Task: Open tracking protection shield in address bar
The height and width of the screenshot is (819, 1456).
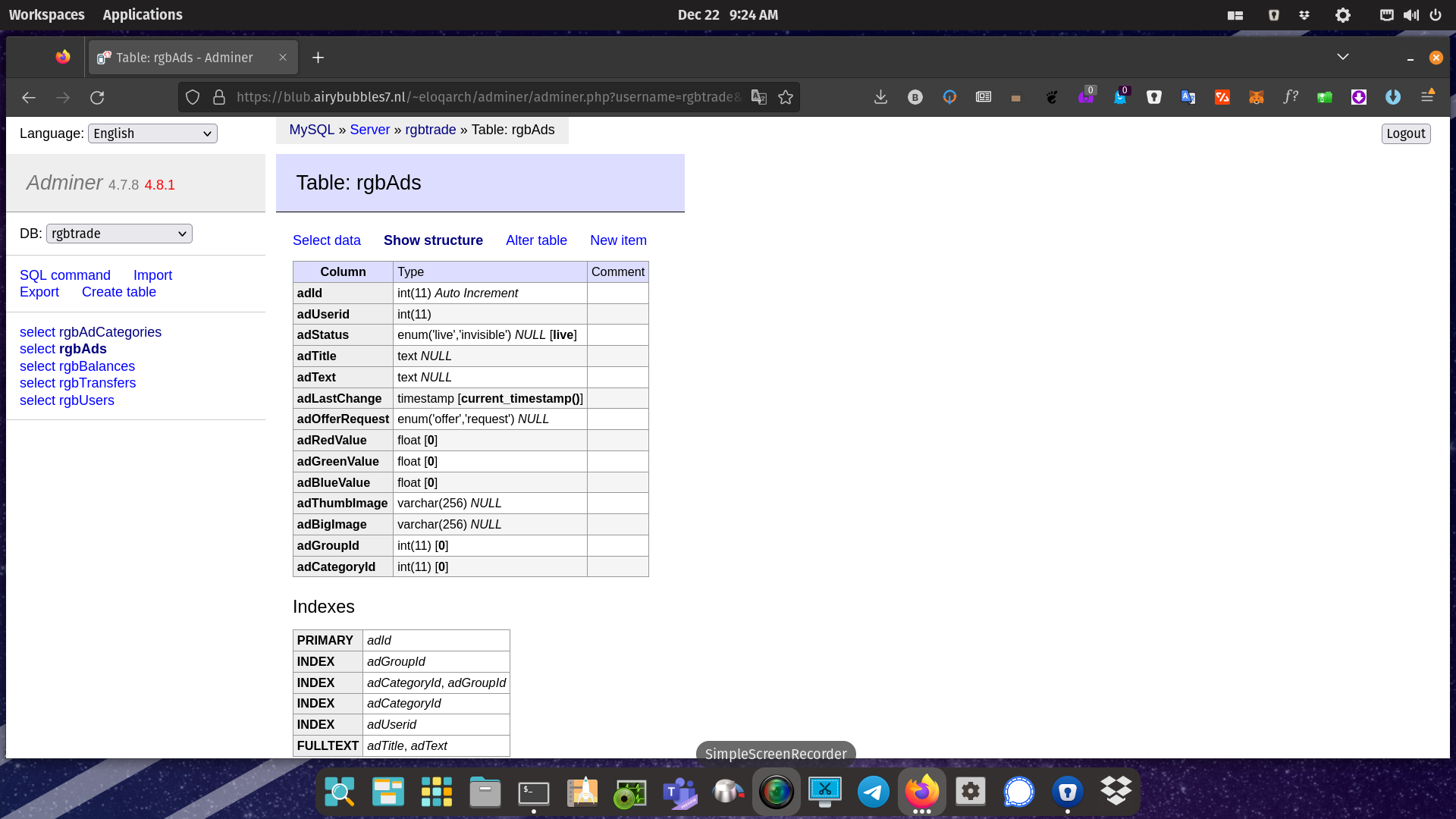Action: 193,97
